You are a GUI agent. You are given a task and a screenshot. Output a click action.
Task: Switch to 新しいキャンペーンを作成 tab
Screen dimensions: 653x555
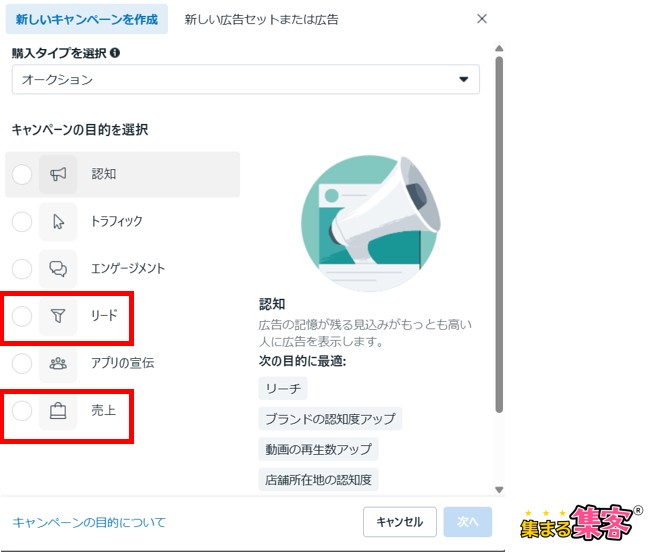(87, 19)
